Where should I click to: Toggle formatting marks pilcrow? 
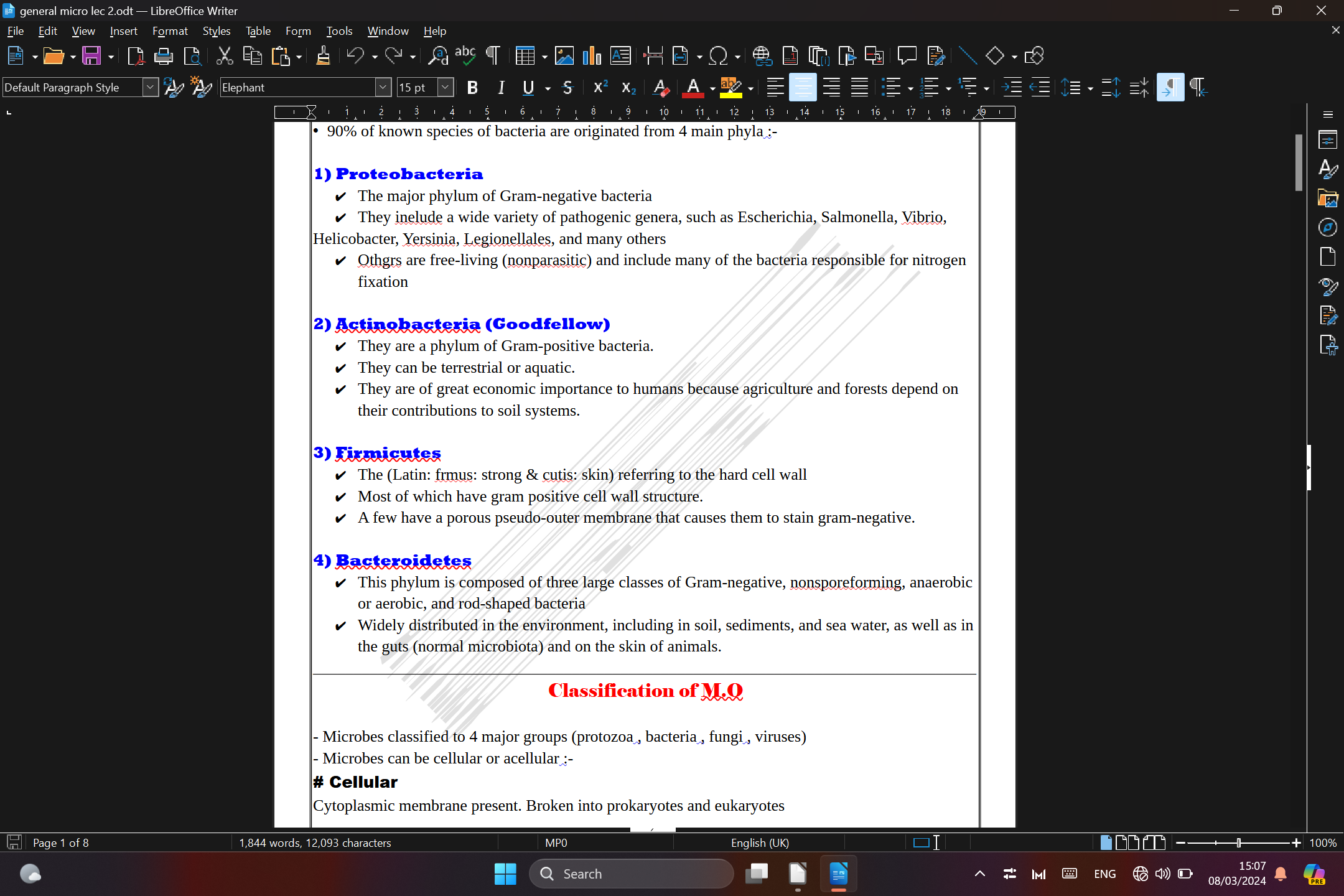[x=493, y=56]
